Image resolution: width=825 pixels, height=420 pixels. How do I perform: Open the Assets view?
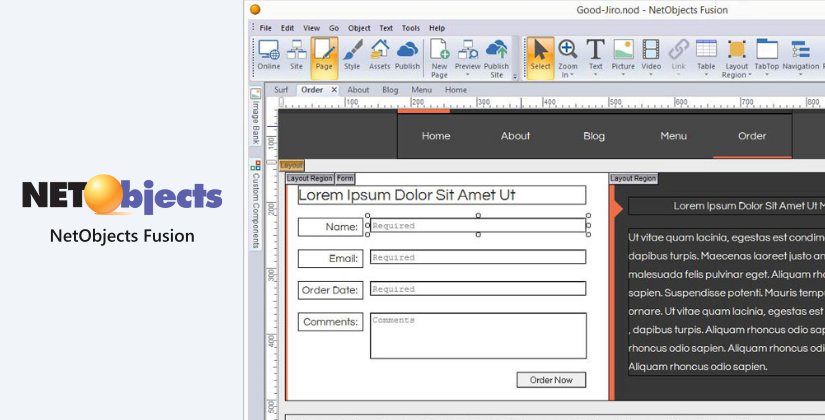coord(379,54)
